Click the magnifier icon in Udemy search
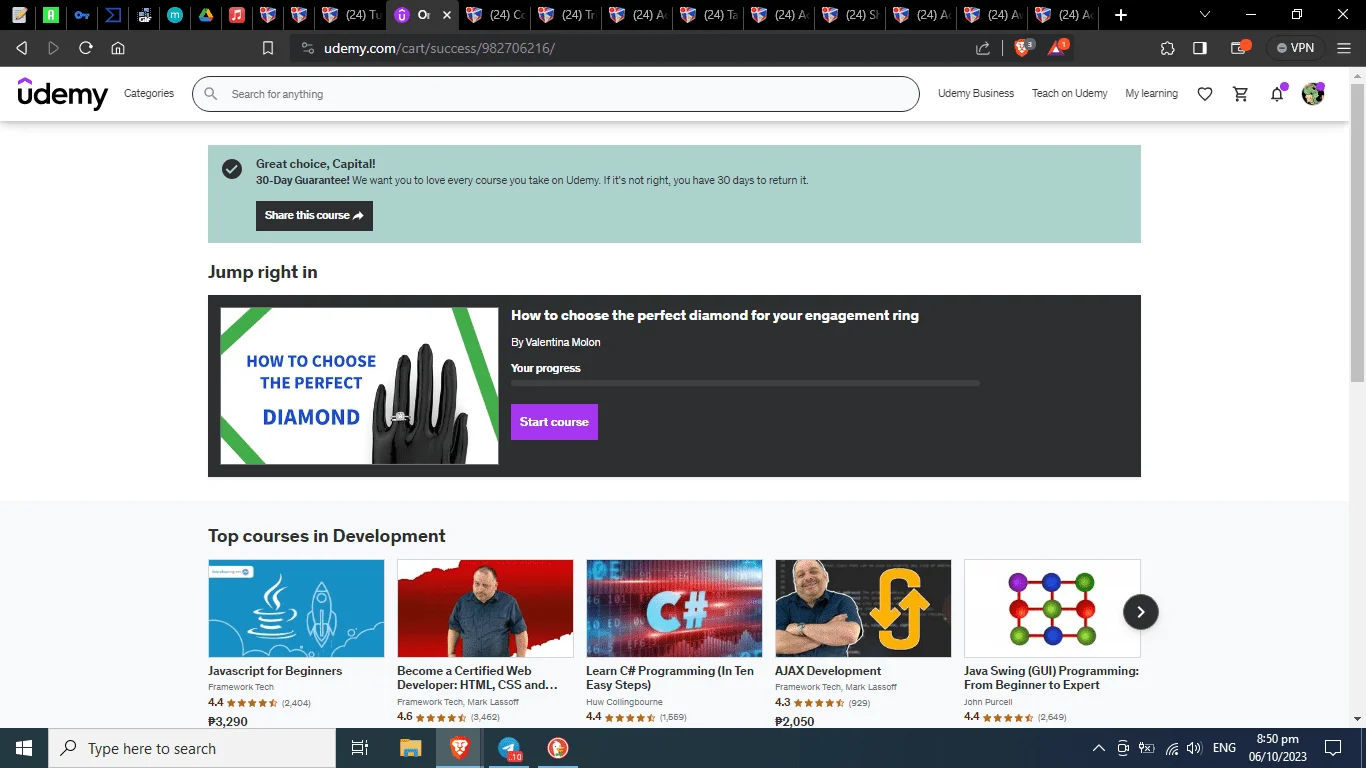 point(210,94)
